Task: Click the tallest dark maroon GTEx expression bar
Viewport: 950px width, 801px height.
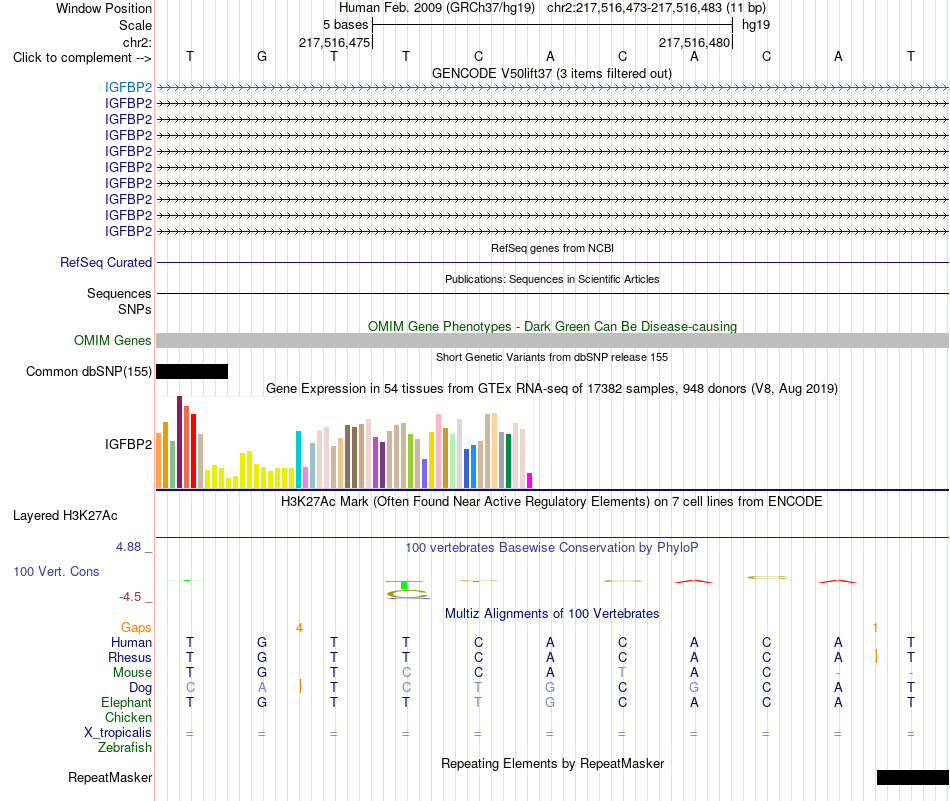Action: coord(179,442)
